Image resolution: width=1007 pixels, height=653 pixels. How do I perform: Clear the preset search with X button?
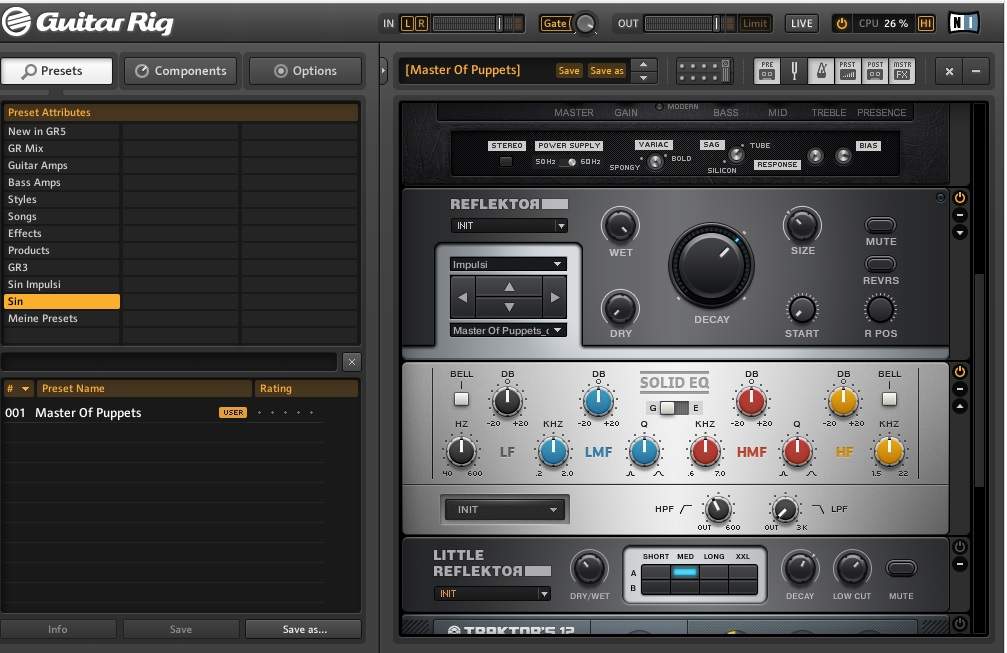(352, 362)
